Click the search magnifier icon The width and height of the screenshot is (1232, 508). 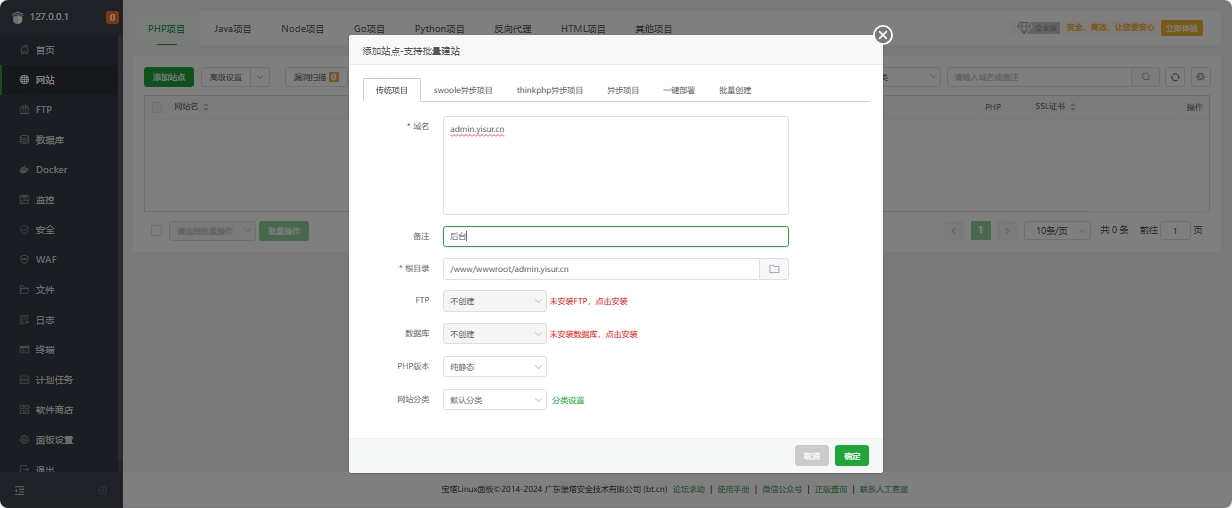click(1146, 77)
